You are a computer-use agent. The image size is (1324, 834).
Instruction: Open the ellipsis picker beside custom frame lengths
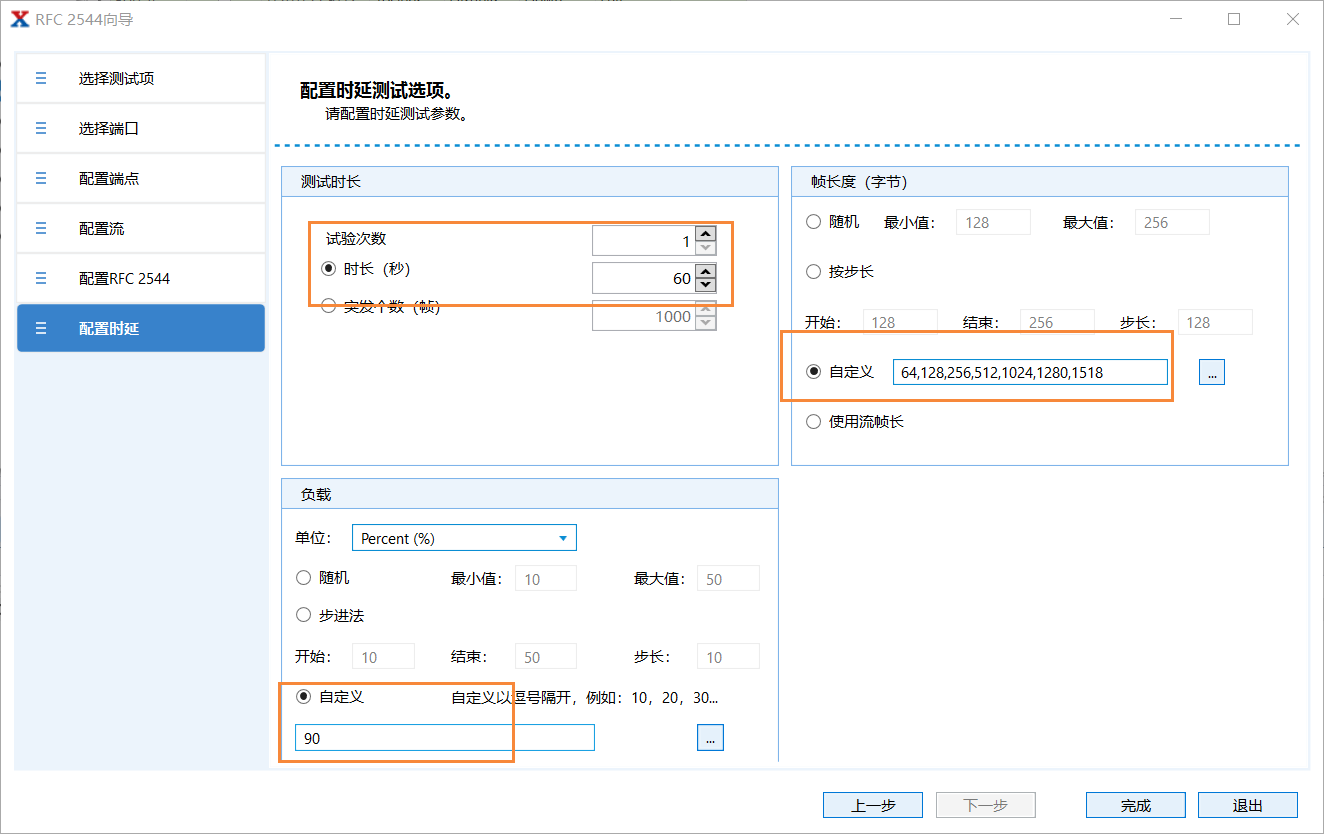click(1211, 371)
